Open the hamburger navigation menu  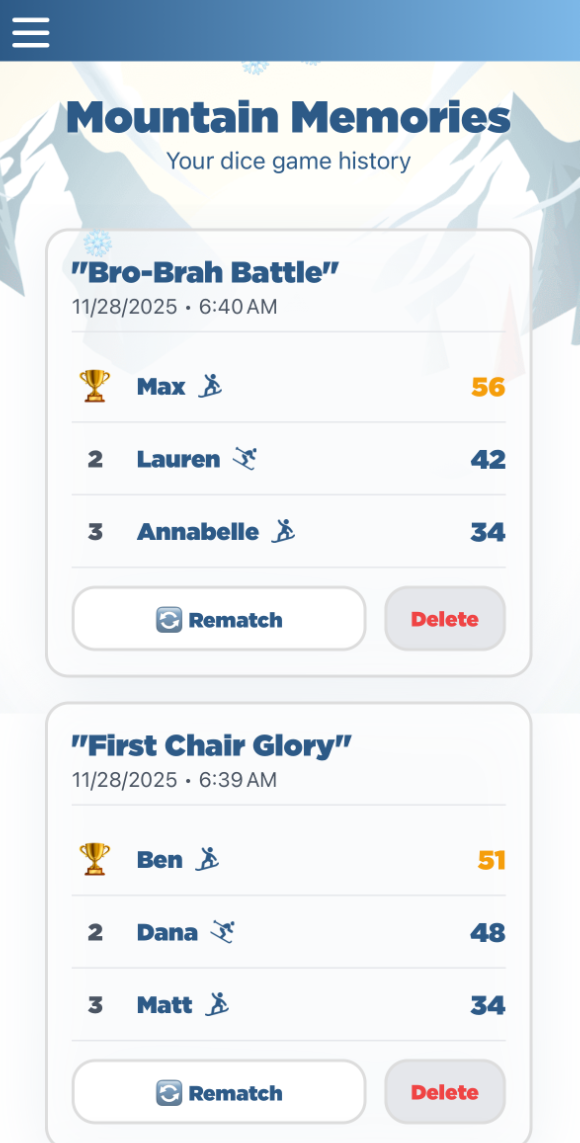click(x=30, y=31)
